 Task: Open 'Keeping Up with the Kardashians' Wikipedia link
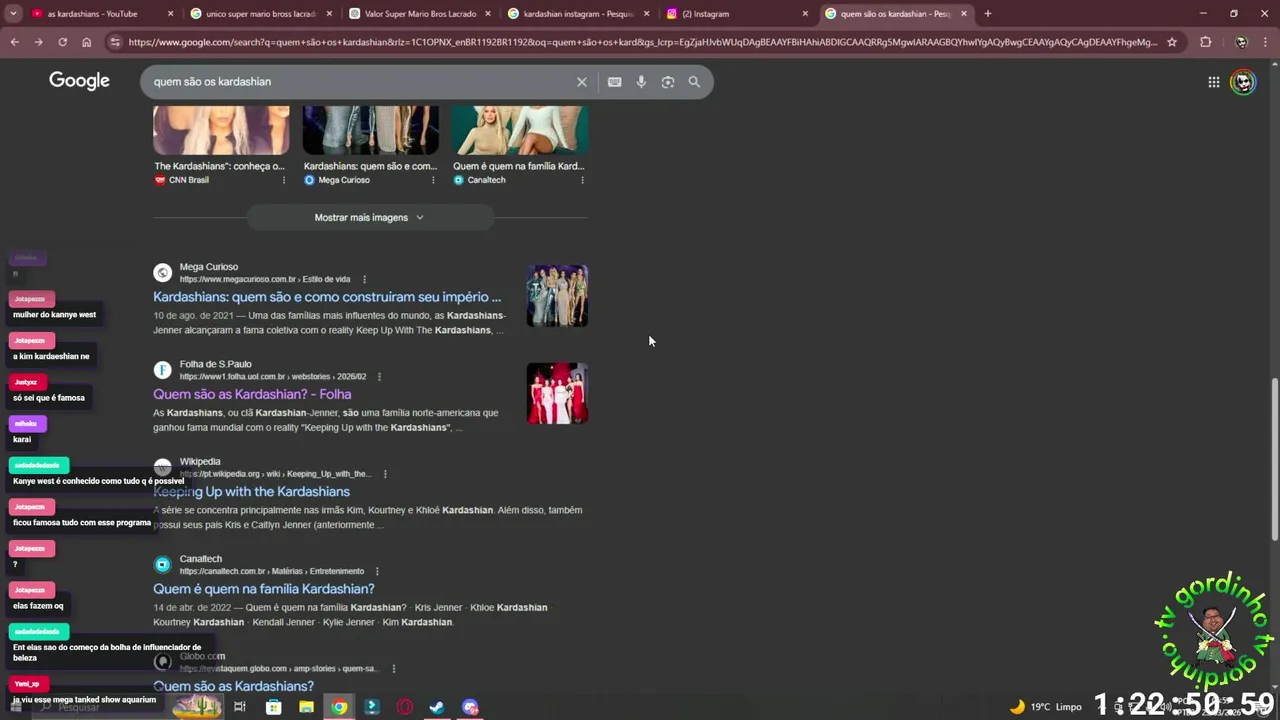(251, 492)
